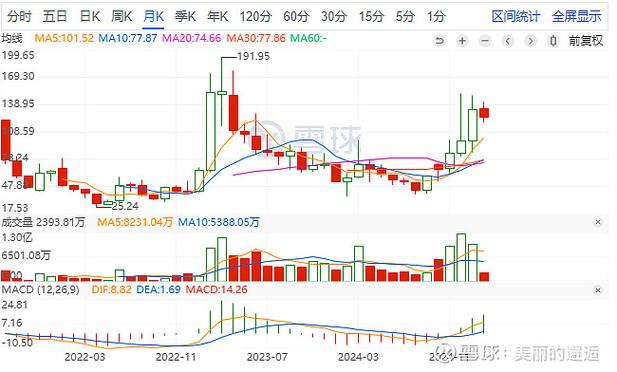Open the 日K daily candlestick tab
The height and width of the screenshot is (372, 617).
pyautogui.click(x=90, y=16)
